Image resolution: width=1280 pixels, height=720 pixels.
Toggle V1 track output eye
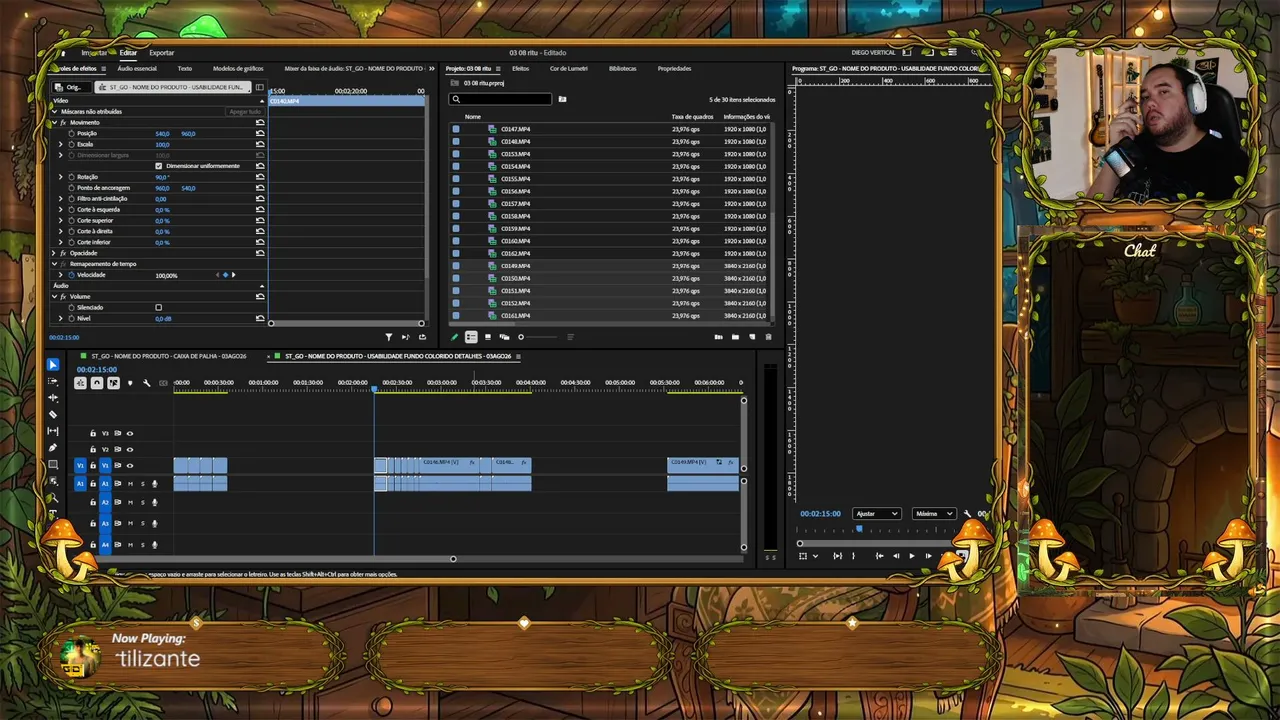(x=129, y=466)
